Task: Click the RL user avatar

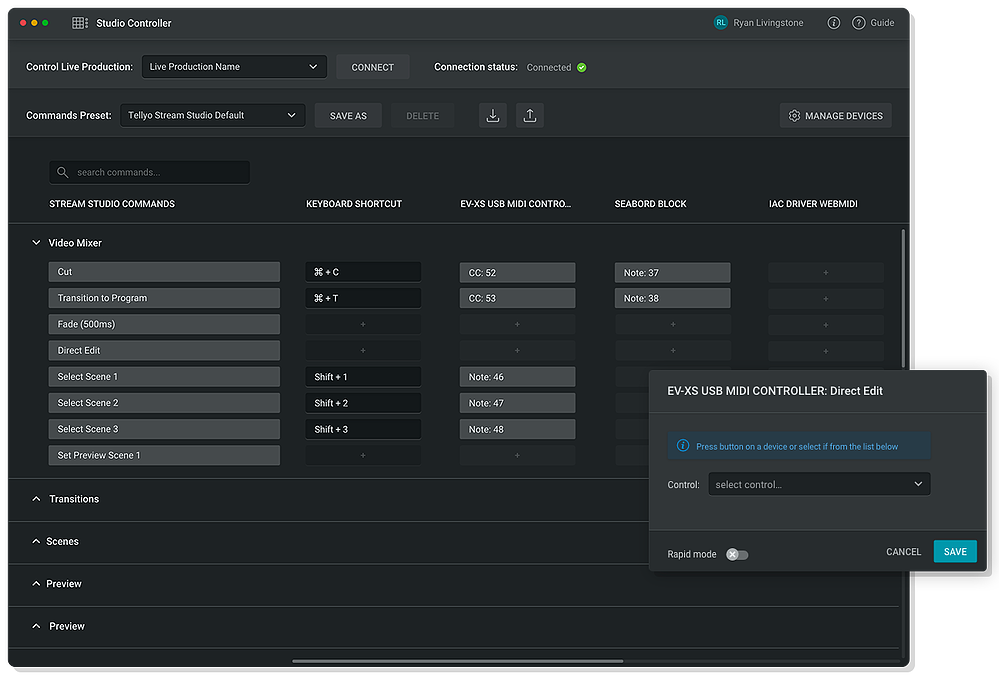Action: (720, 22)
